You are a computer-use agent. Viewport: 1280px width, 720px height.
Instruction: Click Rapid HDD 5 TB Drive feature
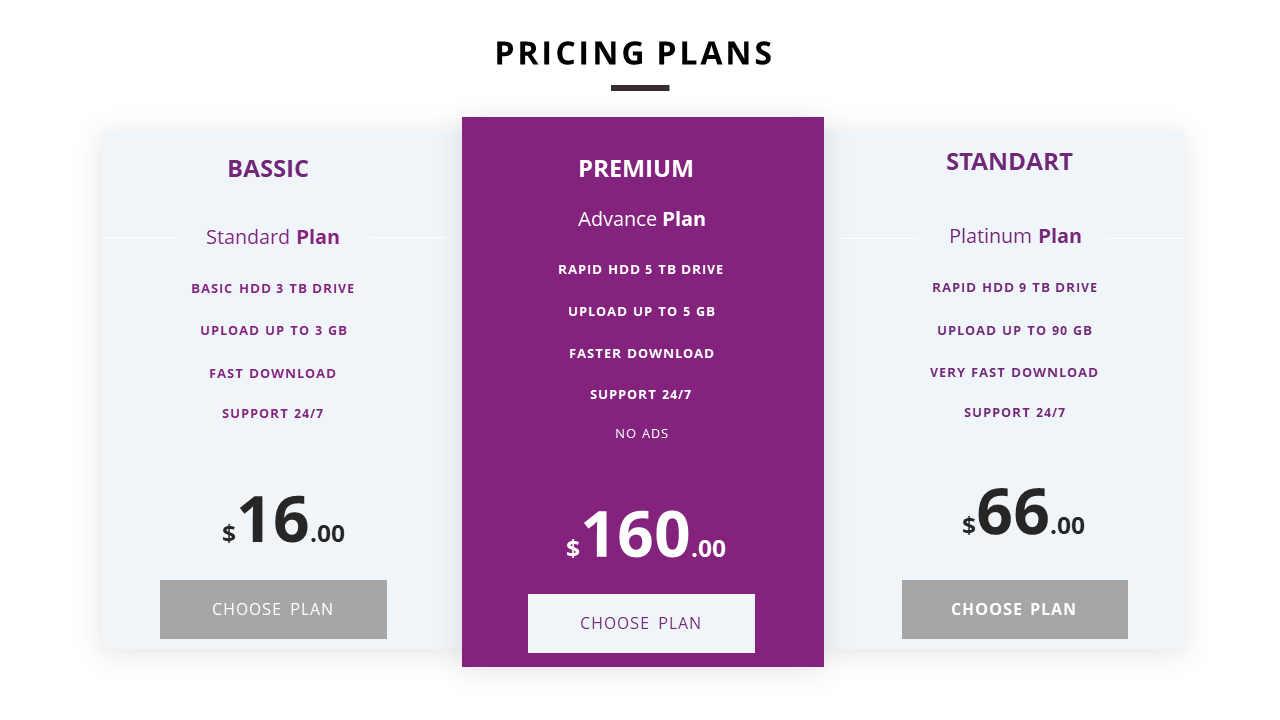pyautogui.click(x=641, y=269)
